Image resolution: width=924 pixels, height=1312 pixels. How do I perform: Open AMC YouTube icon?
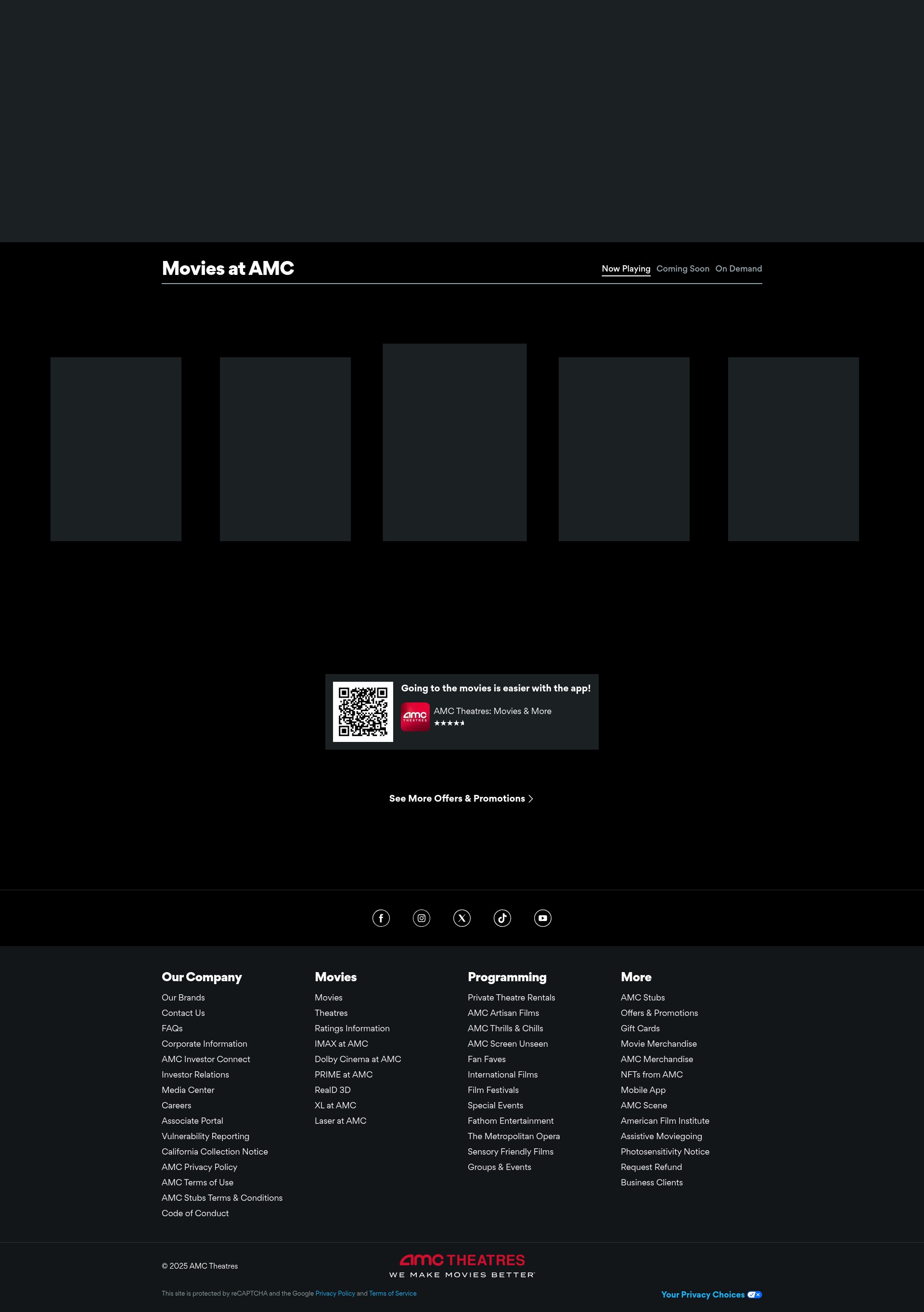click(542, 918)
